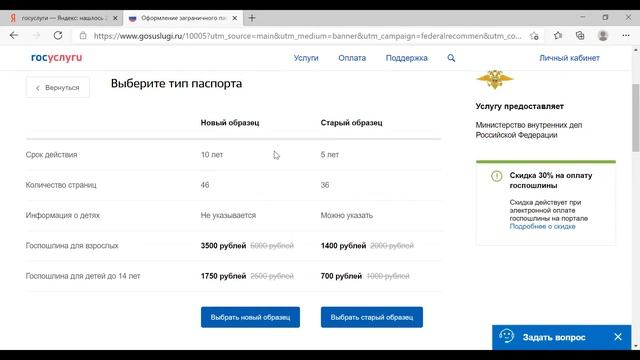The height and width of the screenshot is (360, 640).
Task: Click the Можно указать cell
Action: pos(347,215)
